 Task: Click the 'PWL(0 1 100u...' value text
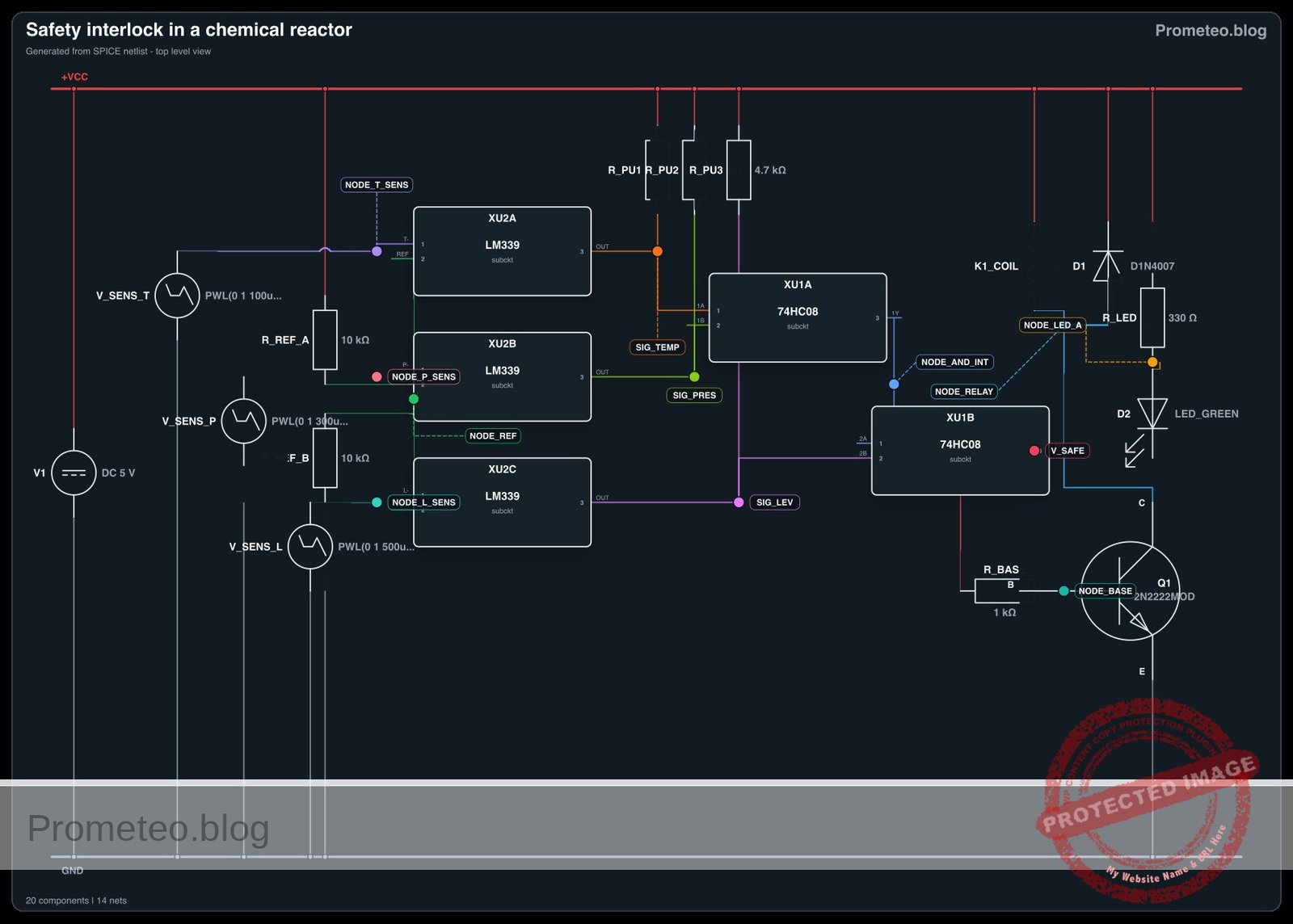pos(243,296)
